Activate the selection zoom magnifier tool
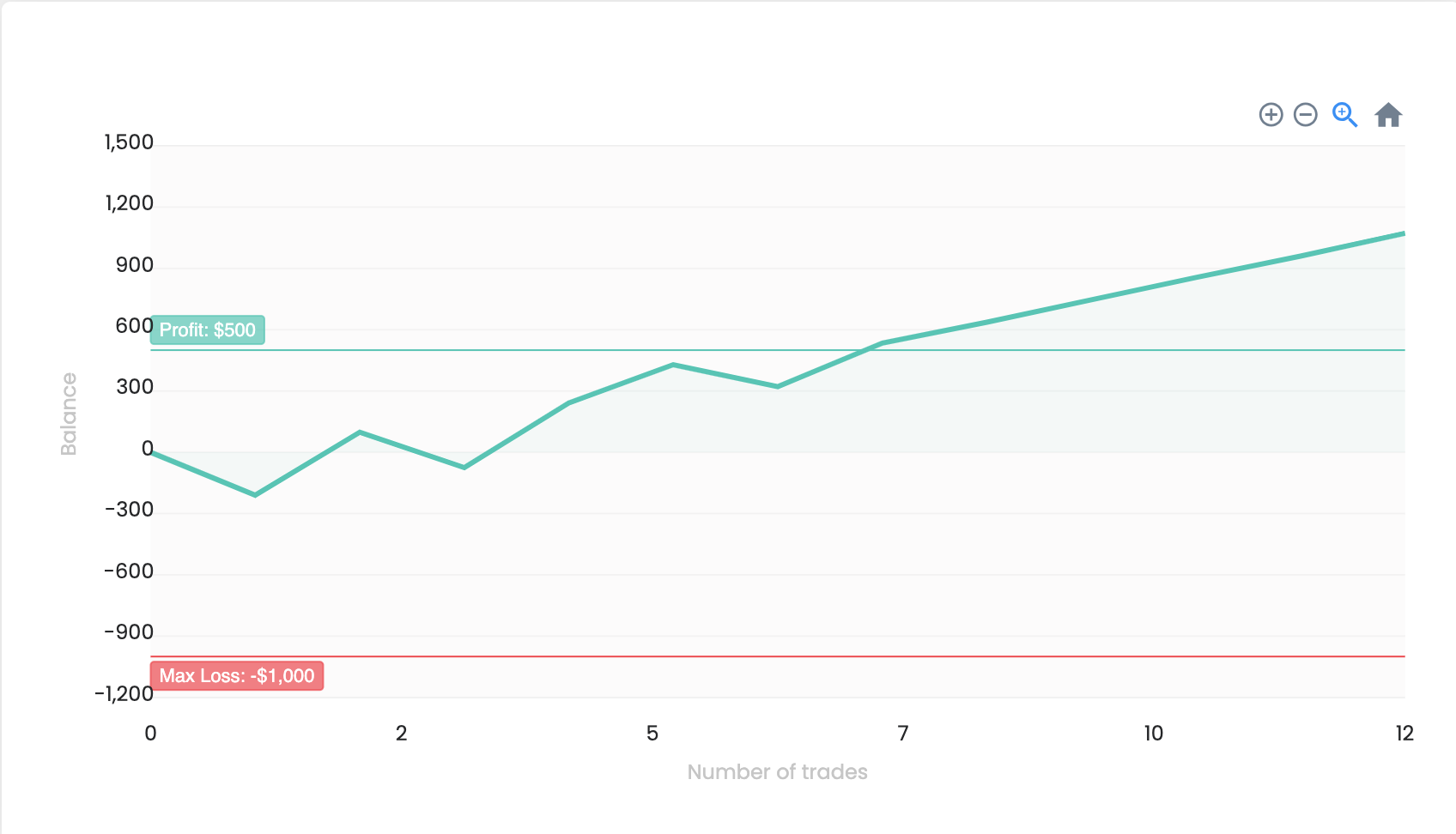1456x834 pixels. point(1344,115)
